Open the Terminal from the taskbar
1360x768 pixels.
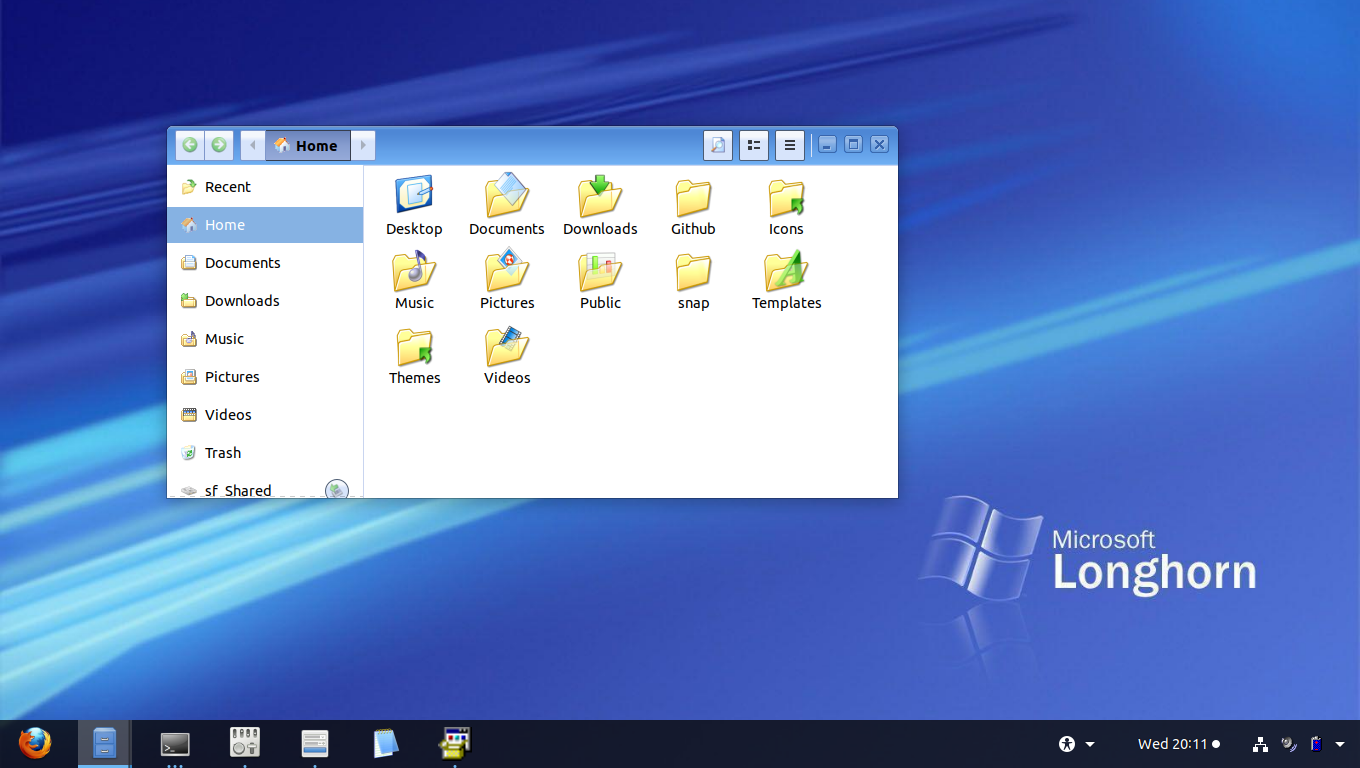tap(175, 744)
